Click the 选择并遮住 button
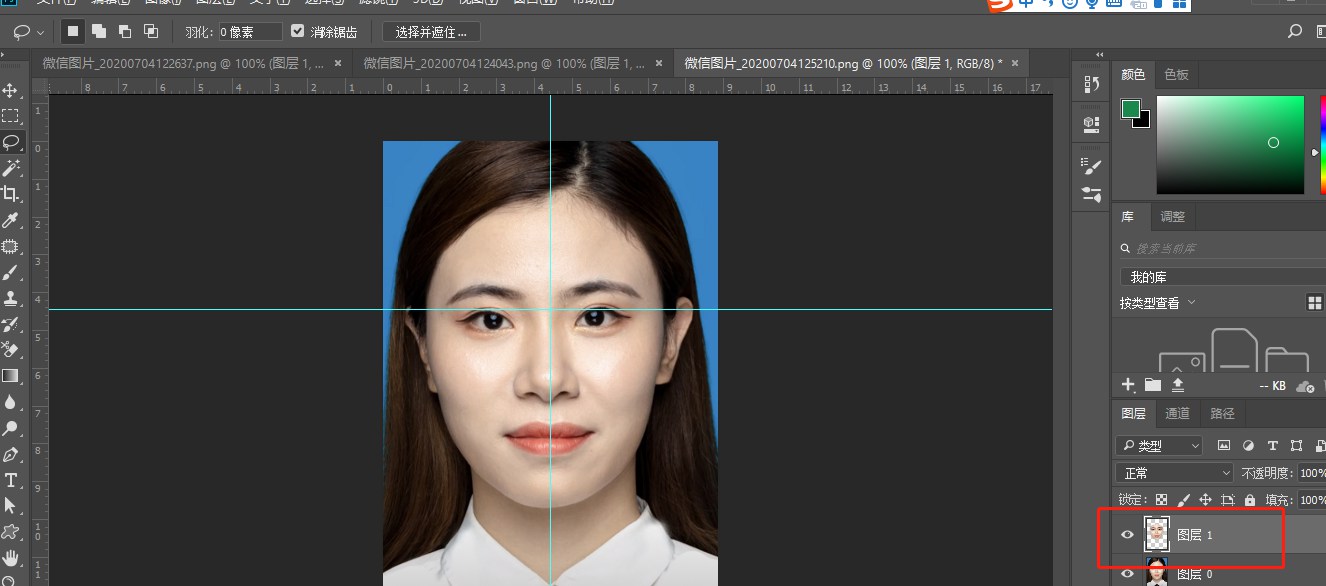1326x586 pixels. (431, 32)
